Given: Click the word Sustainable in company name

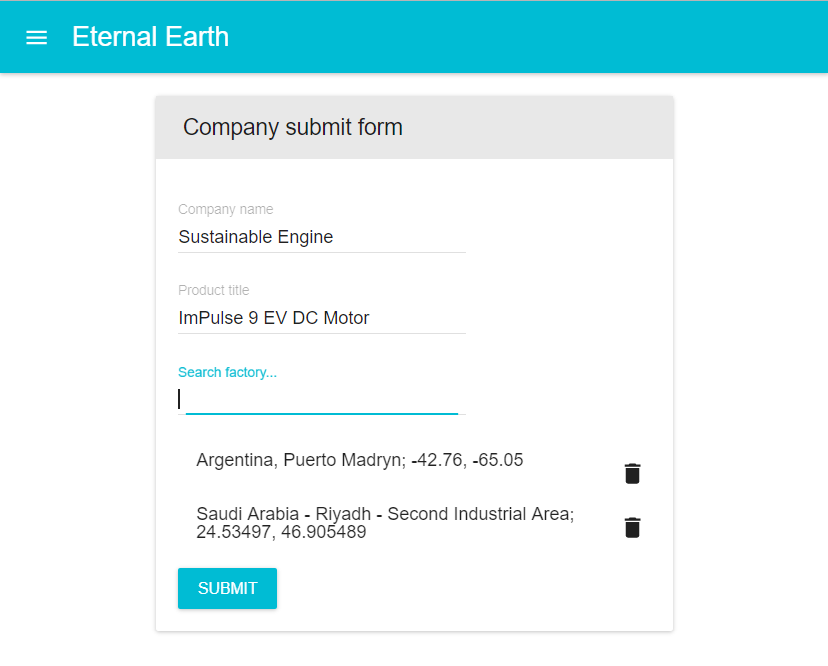Looking at the screenshot, I should pyautogui.click(x=225, y=237).
